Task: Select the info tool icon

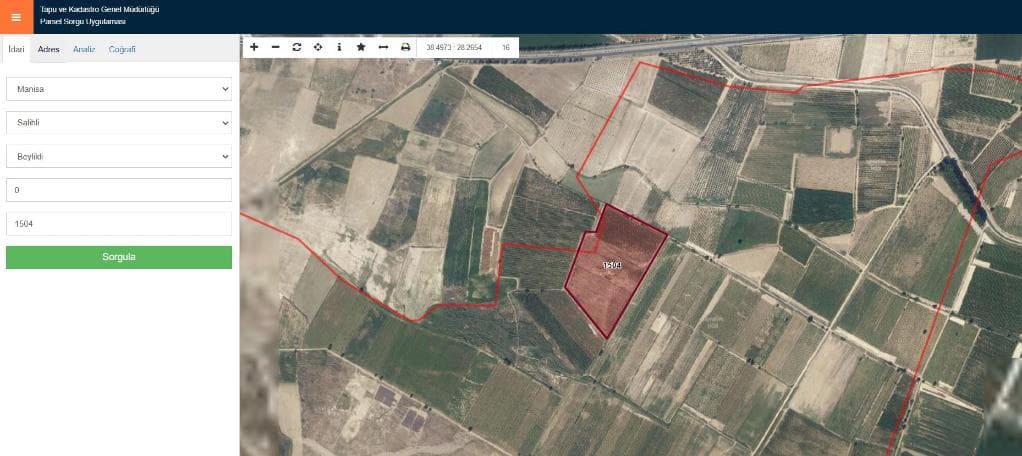Action: (339, 47)
